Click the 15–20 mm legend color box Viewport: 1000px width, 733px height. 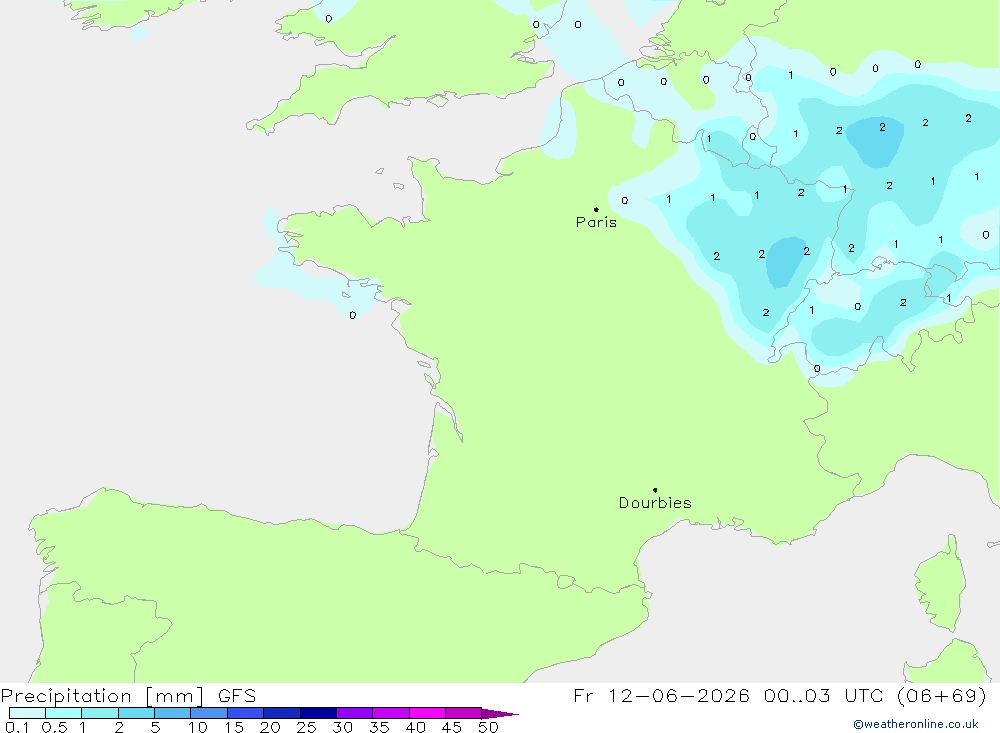(246, 713)
